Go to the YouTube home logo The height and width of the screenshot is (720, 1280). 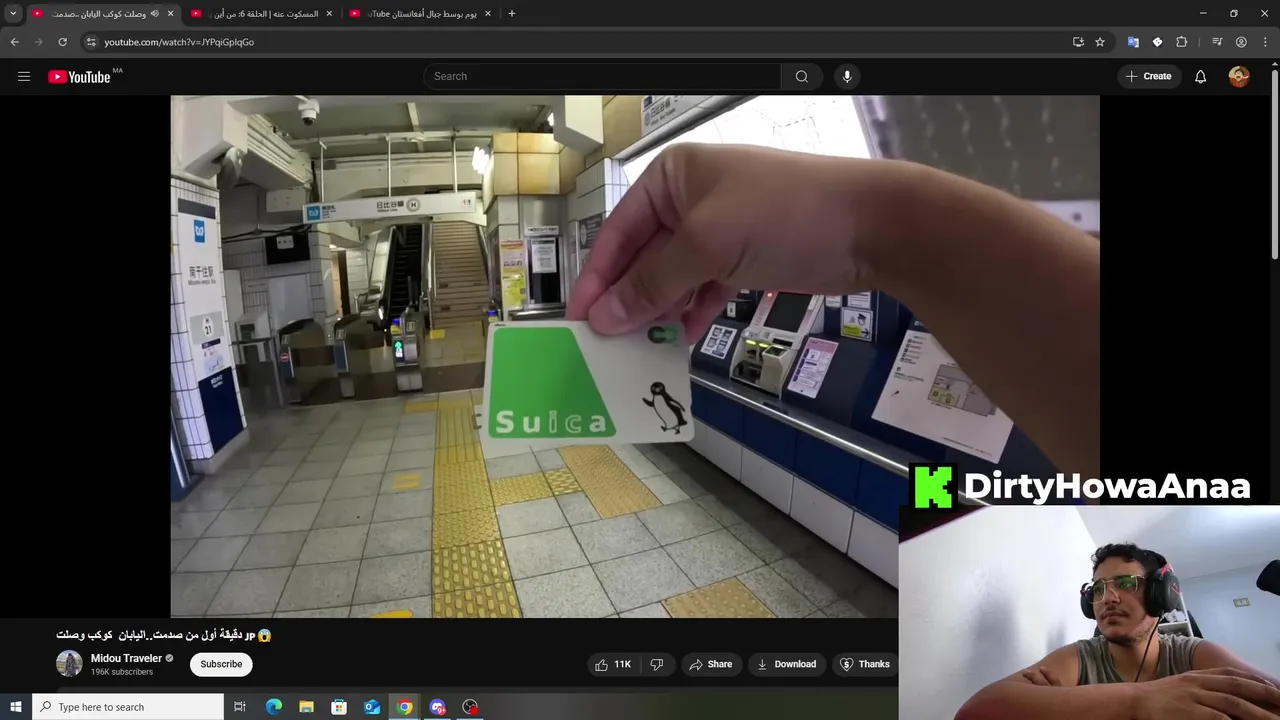coord(79,77)
